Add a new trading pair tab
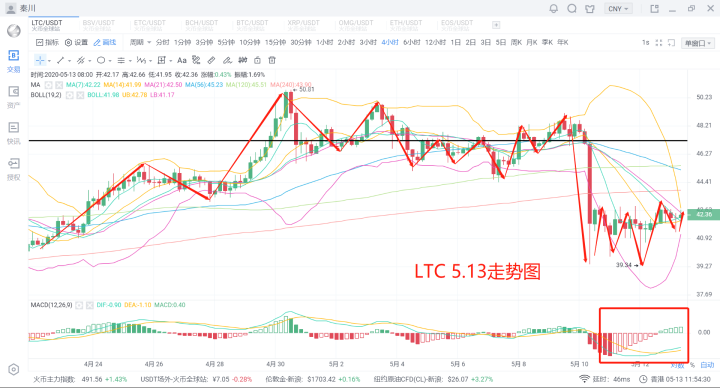The image size is (720, 388). pos(496,25)
